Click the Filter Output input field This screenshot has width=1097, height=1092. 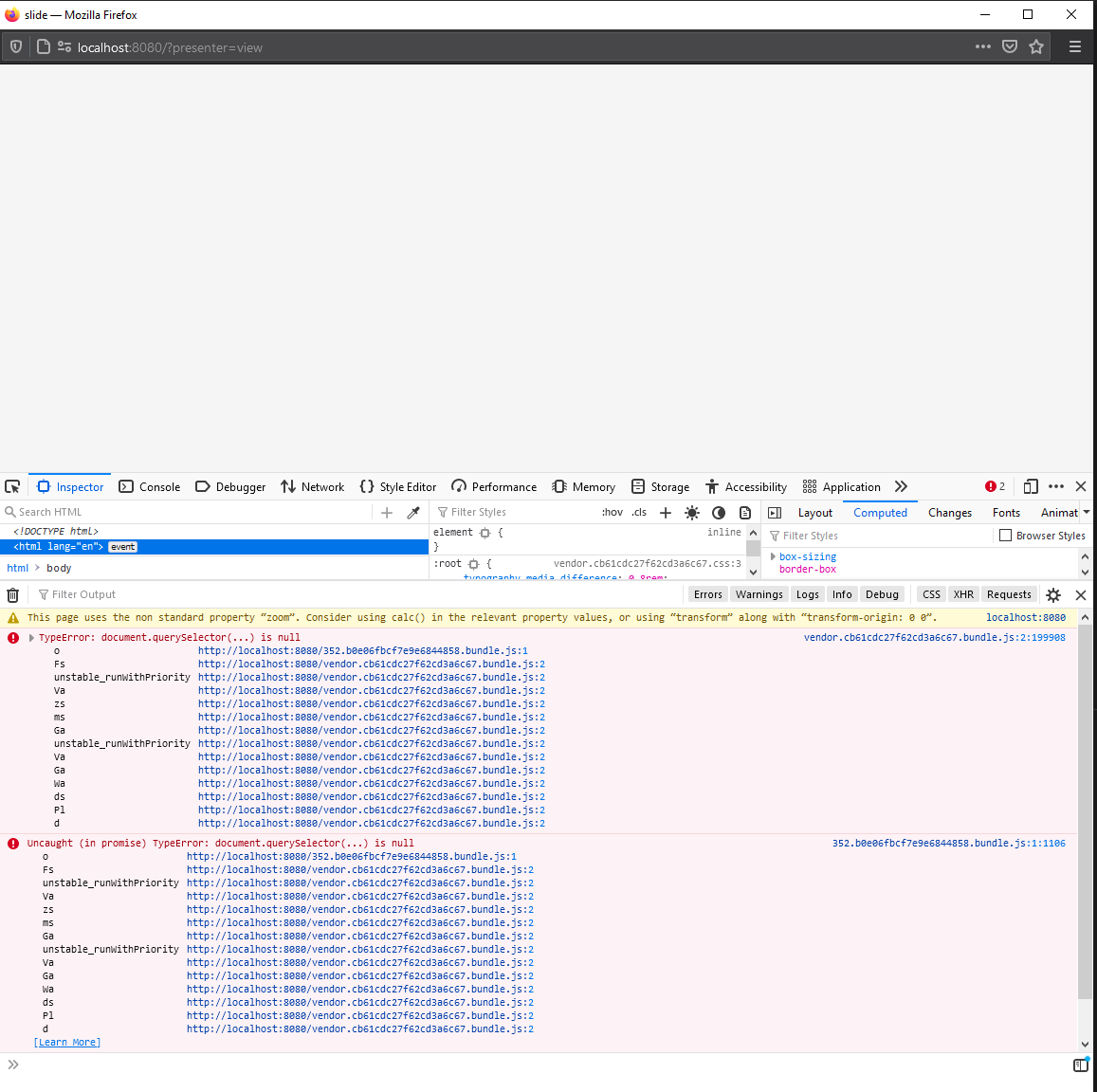(85, 593)
